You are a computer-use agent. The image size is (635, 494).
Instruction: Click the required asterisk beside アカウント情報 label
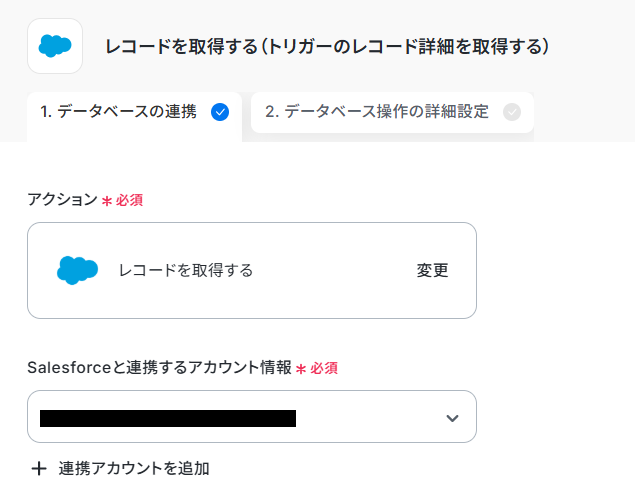coord(301,368)
